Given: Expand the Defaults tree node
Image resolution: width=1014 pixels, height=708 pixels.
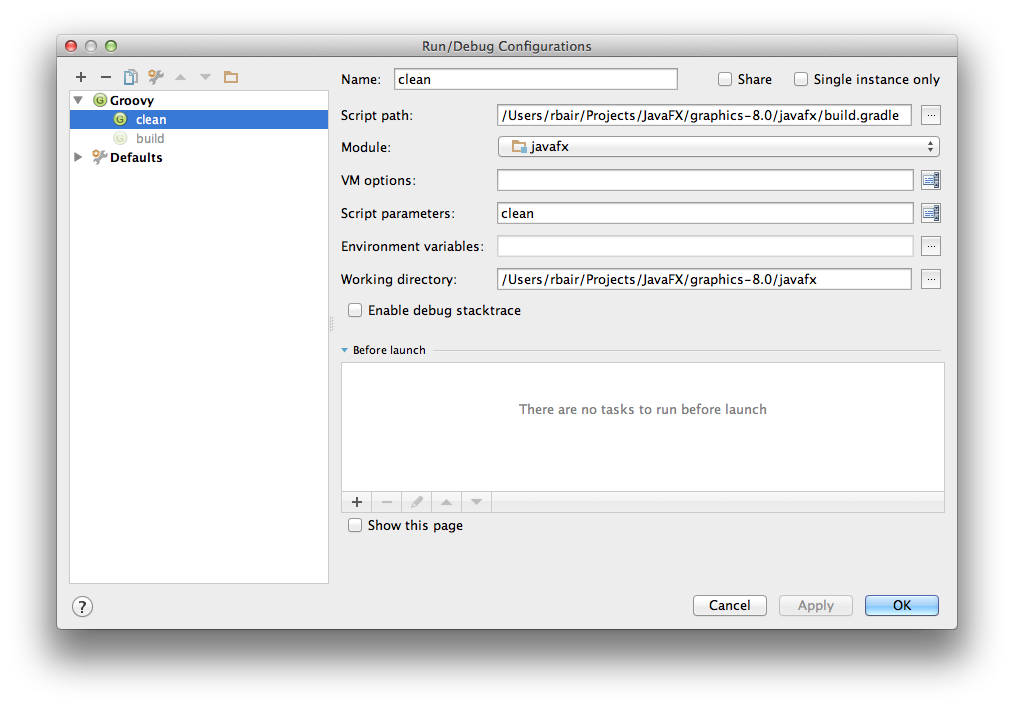Looking at the screenshot, I should pyautogui.click(x=78, y=157).
